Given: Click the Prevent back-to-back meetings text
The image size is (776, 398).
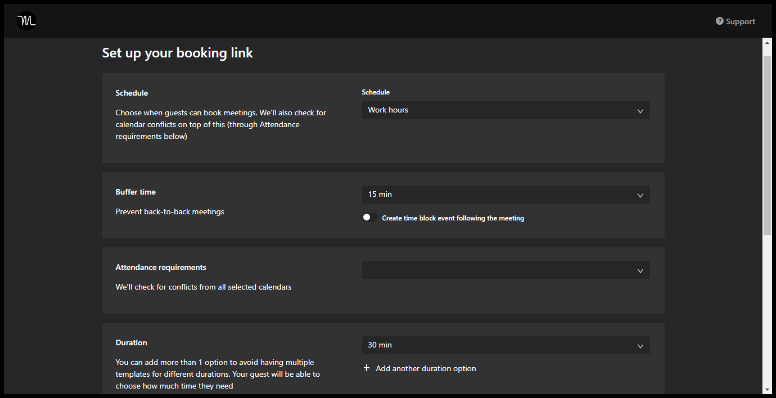Looking at the screenshot, I should tap(170, 211).
